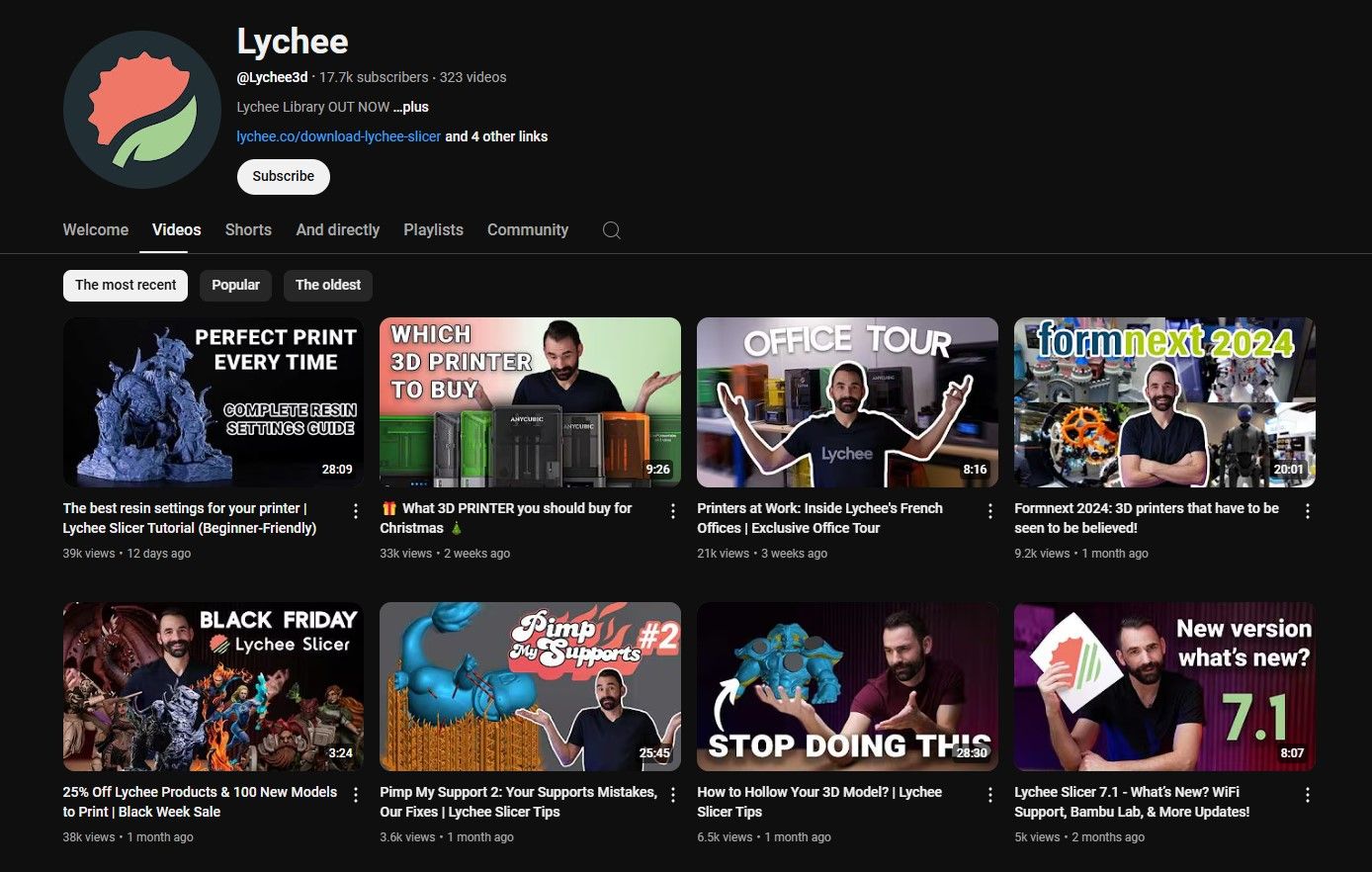1372x872 pixels.
Task: Open 25% Off Lychee Products video title
Action: tap(200, 802)
